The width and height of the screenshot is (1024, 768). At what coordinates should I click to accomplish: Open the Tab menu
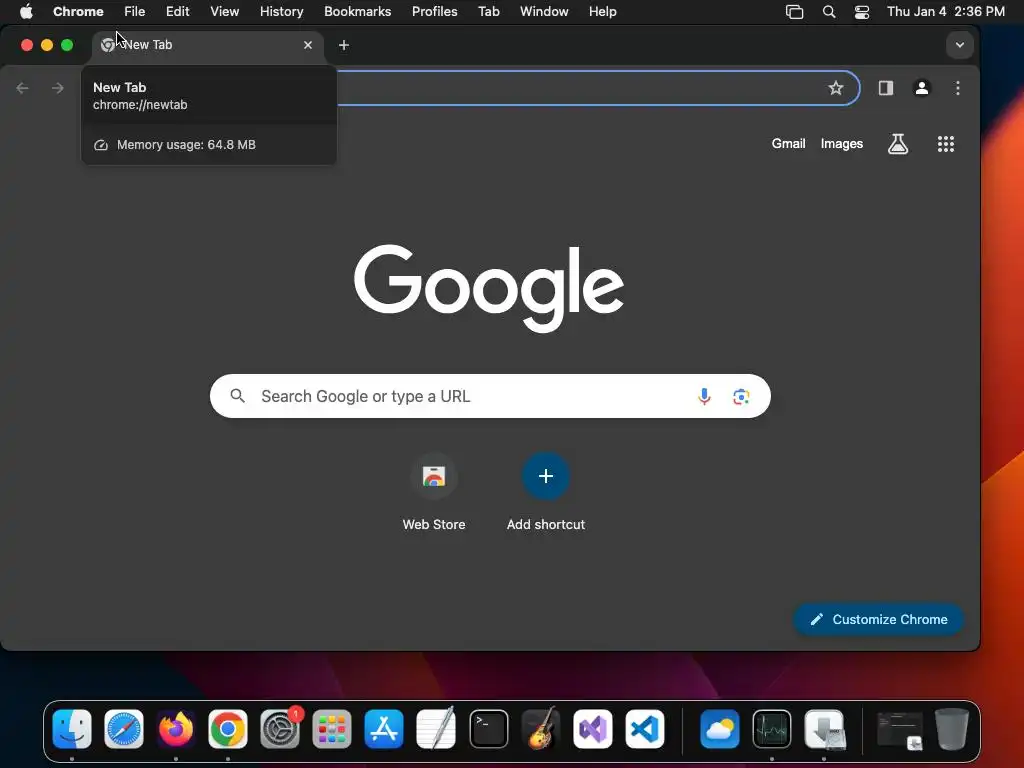(x=488, y=12)
